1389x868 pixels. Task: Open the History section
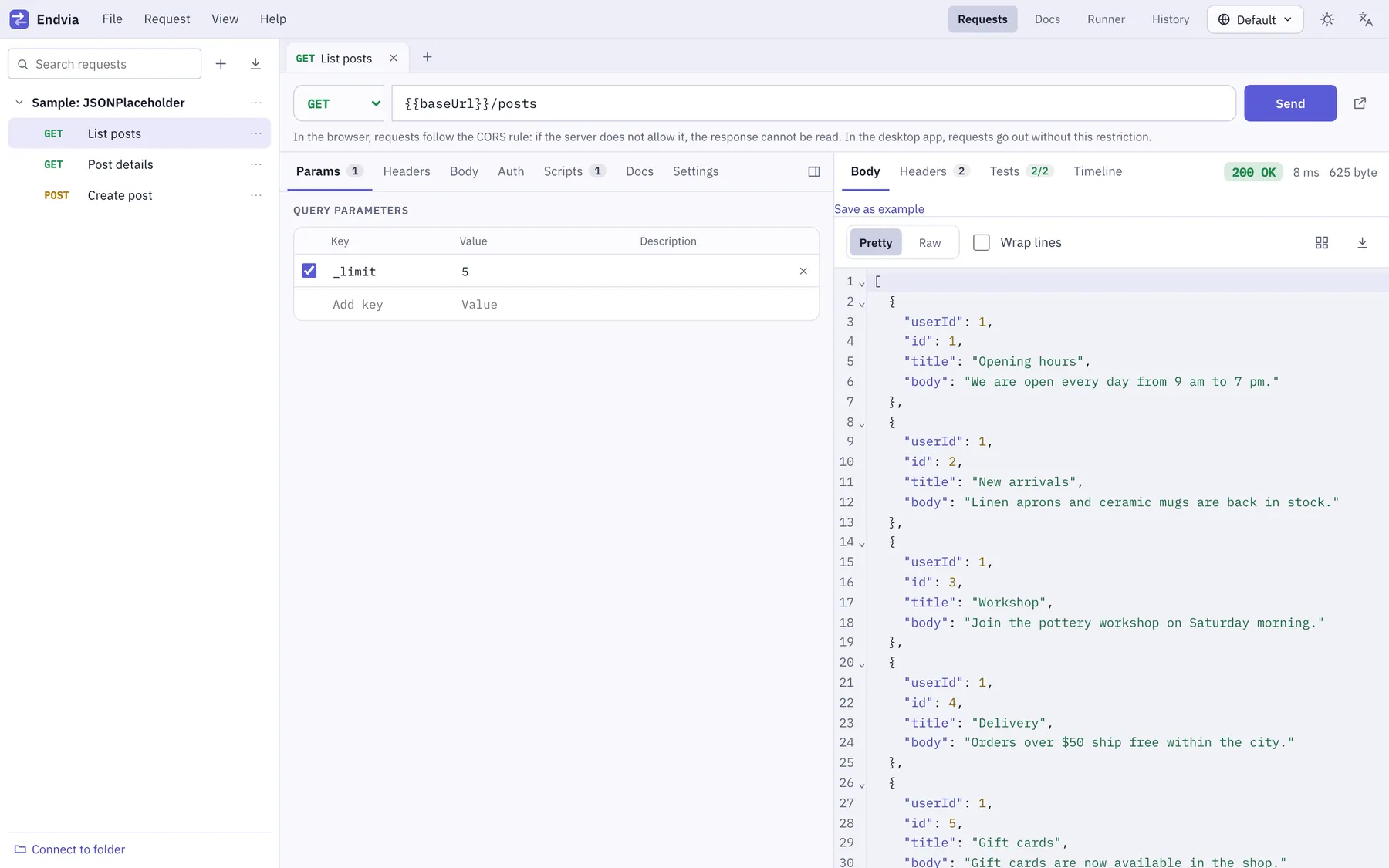pos(1171,19)
